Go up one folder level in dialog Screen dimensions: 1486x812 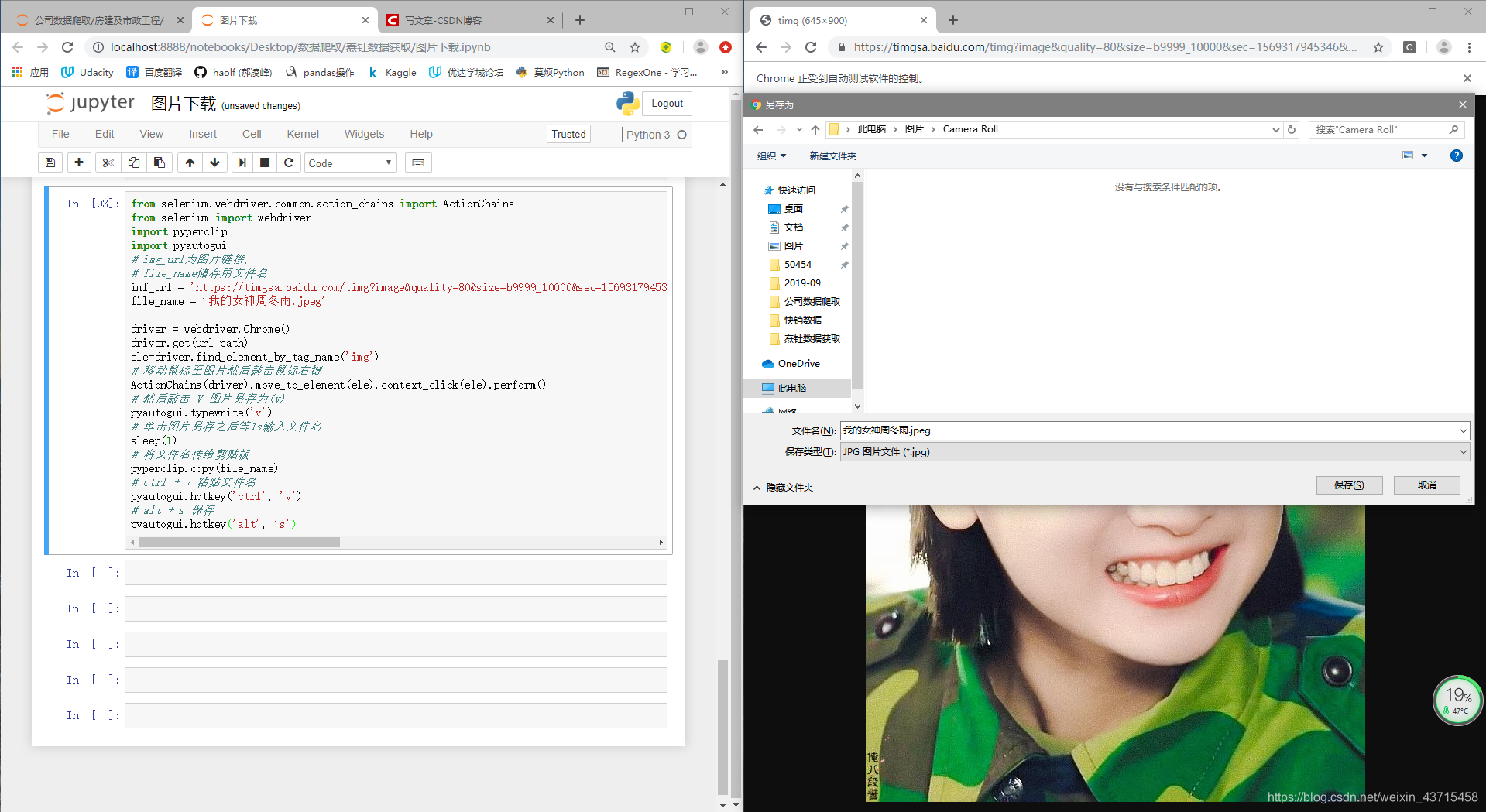click(815, 129)
